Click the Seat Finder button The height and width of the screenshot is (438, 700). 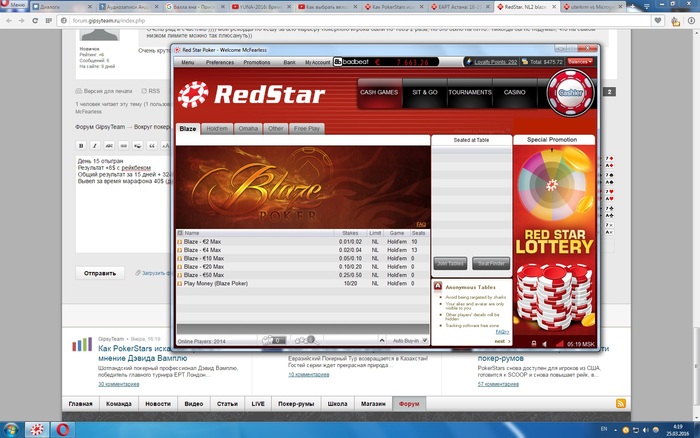[491, 263]
